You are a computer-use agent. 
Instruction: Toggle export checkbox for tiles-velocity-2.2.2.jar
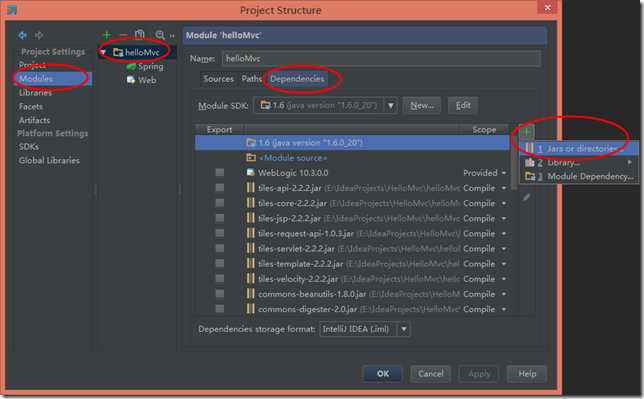coord(220,279)
